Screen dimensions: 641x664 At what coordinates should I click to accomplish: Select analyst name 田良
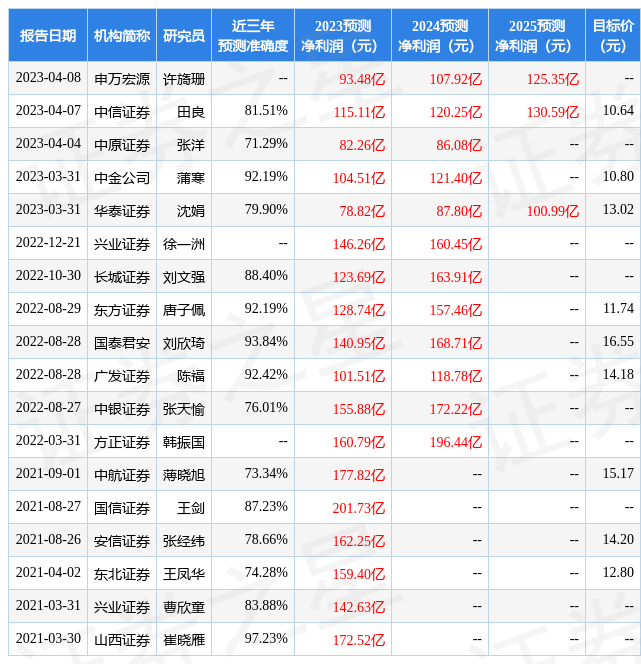[191, 112]
